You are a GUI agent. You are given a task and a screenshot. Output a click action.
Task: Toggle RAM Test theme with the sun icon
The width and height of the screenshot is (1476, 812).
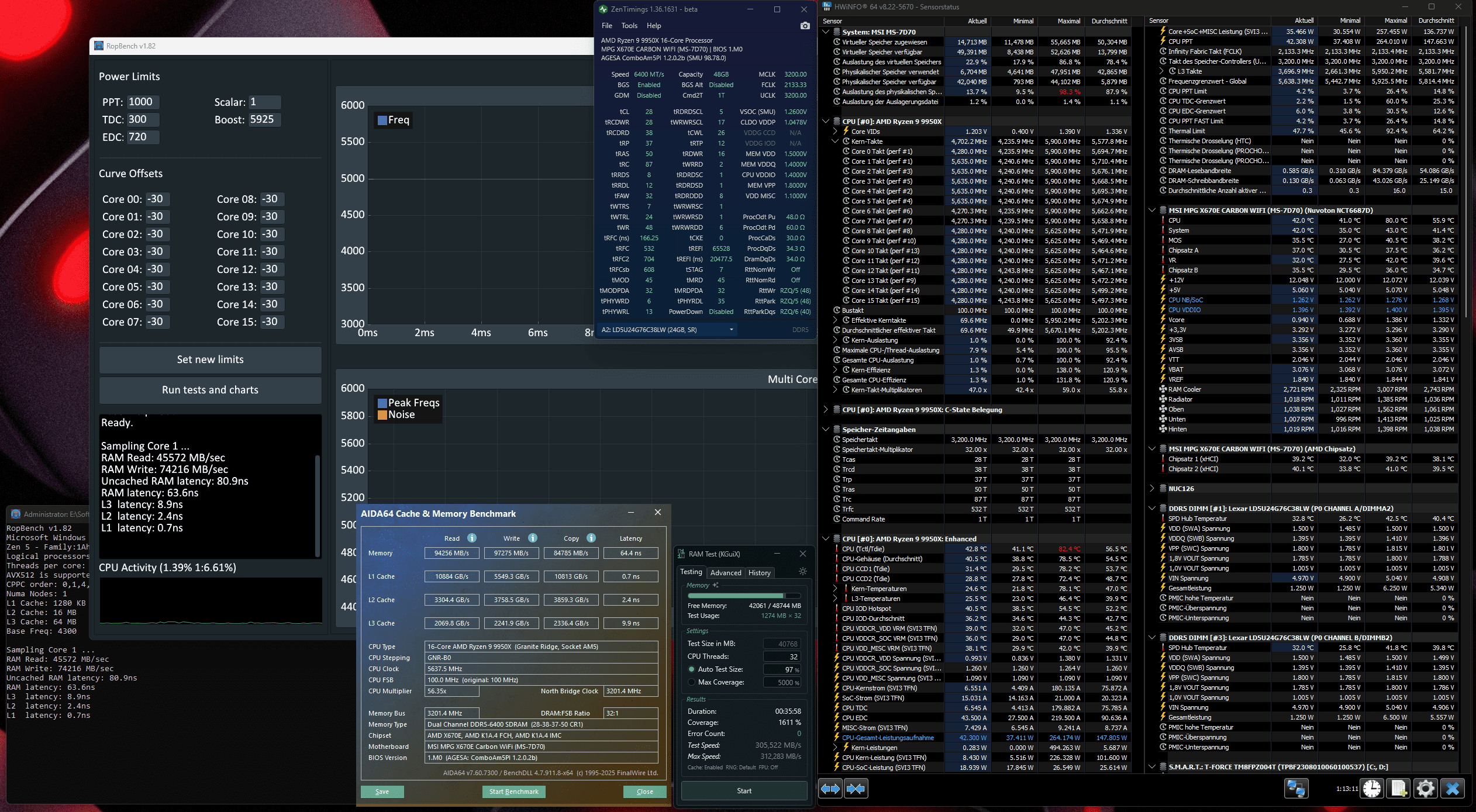(x=802, y=571)
